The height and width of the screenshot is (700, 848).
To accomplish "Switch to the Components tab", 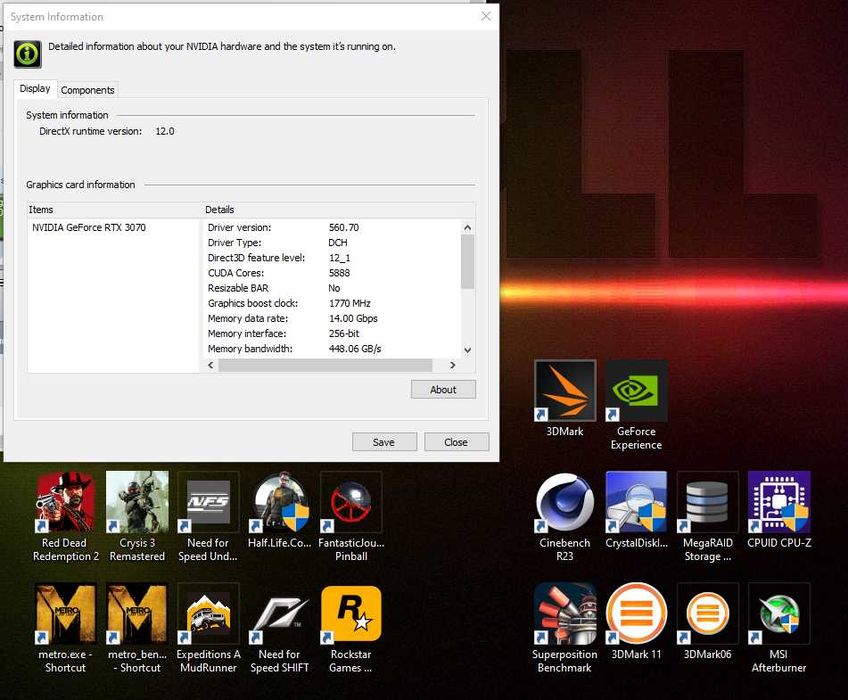I will pyautogui.click(x=88, y=90).
